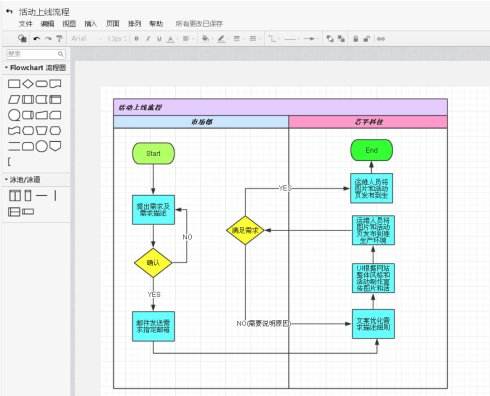Pick the rectangle process shape in Flowchart
Image resolution: width=490 pixels, height=396 pixels.
tap(14, 83)
